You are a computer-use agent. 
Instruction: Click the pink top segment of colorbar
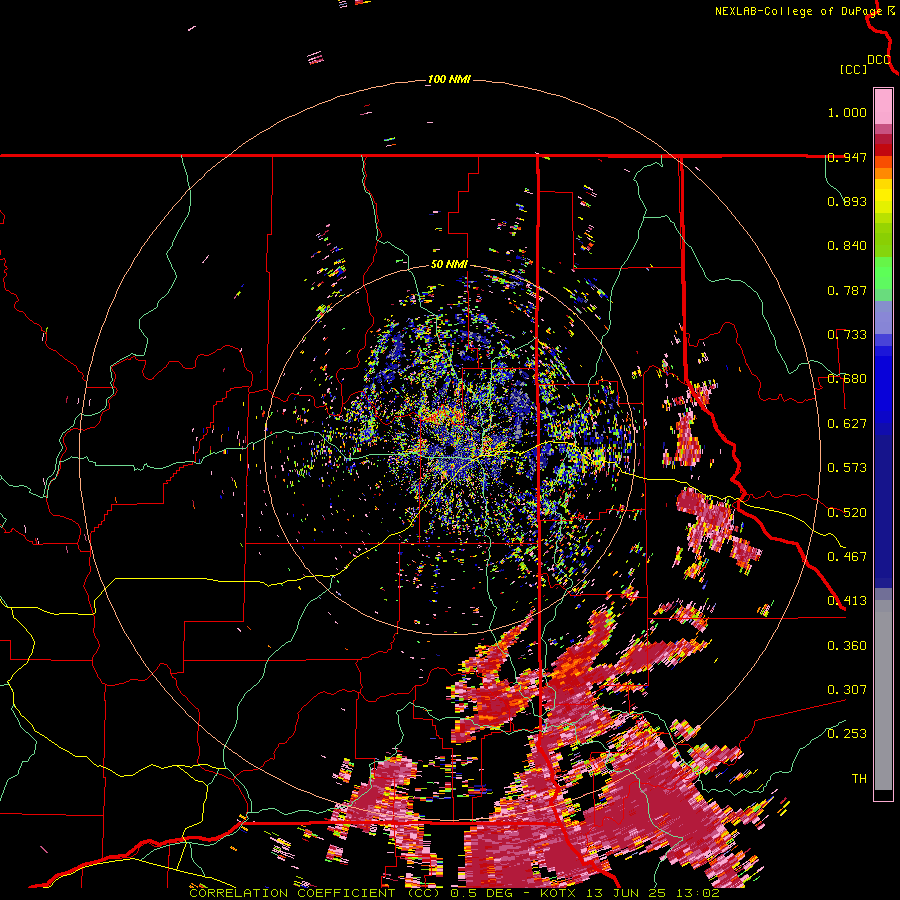tap(883, 106)
